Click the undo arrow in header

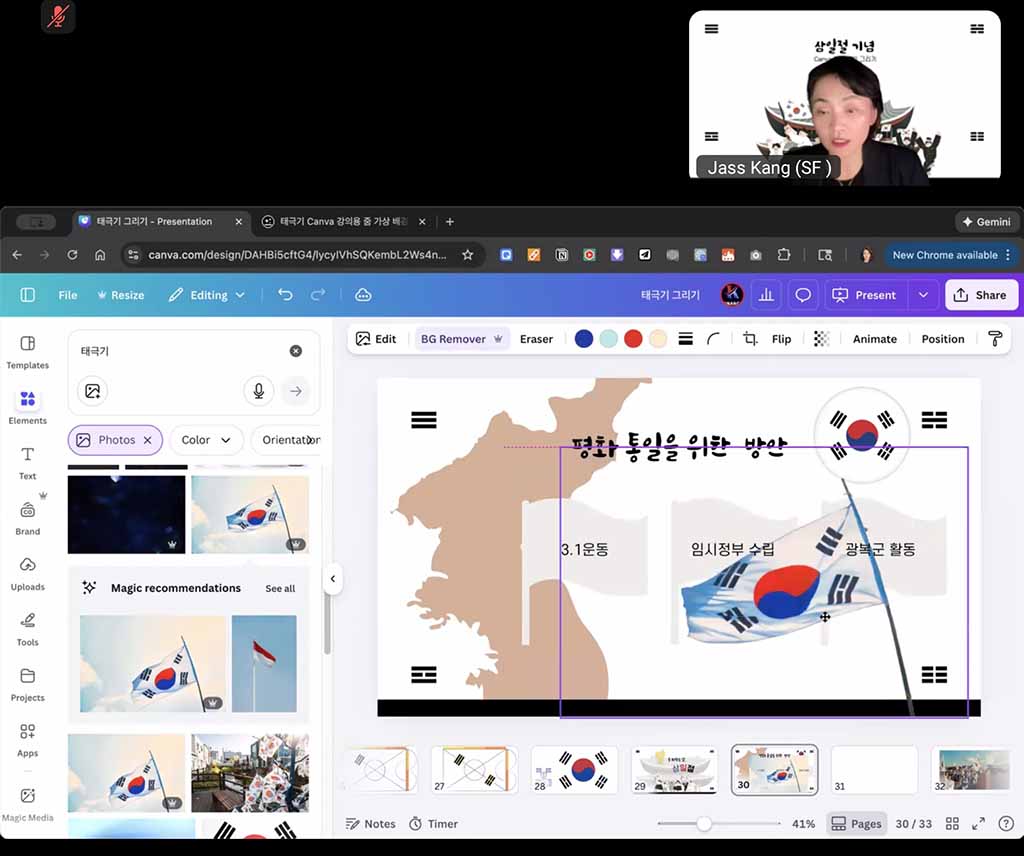(x=285, y=295)
